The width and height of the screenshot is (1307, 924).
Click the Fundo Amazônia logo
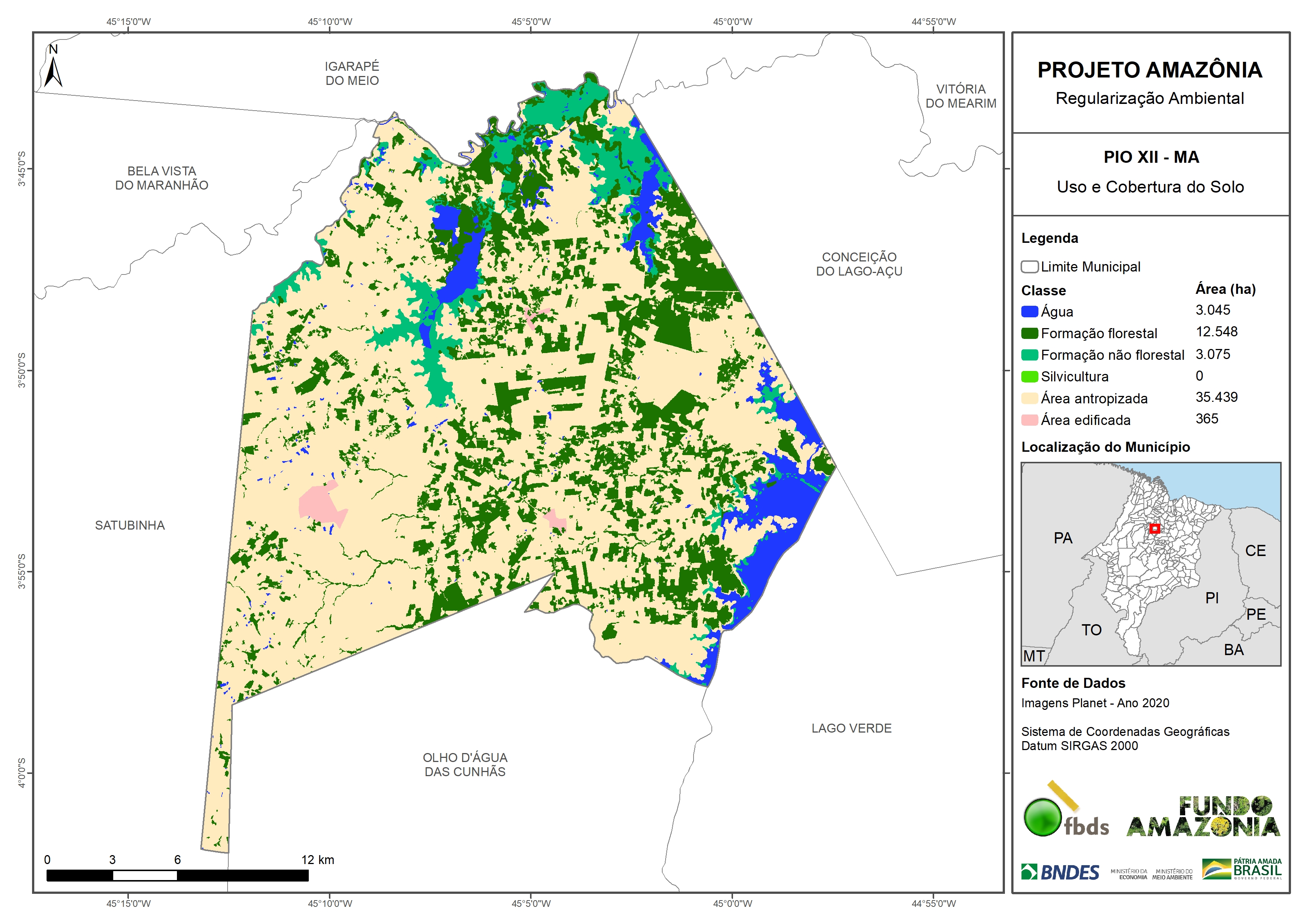(x=1203, y=816)
